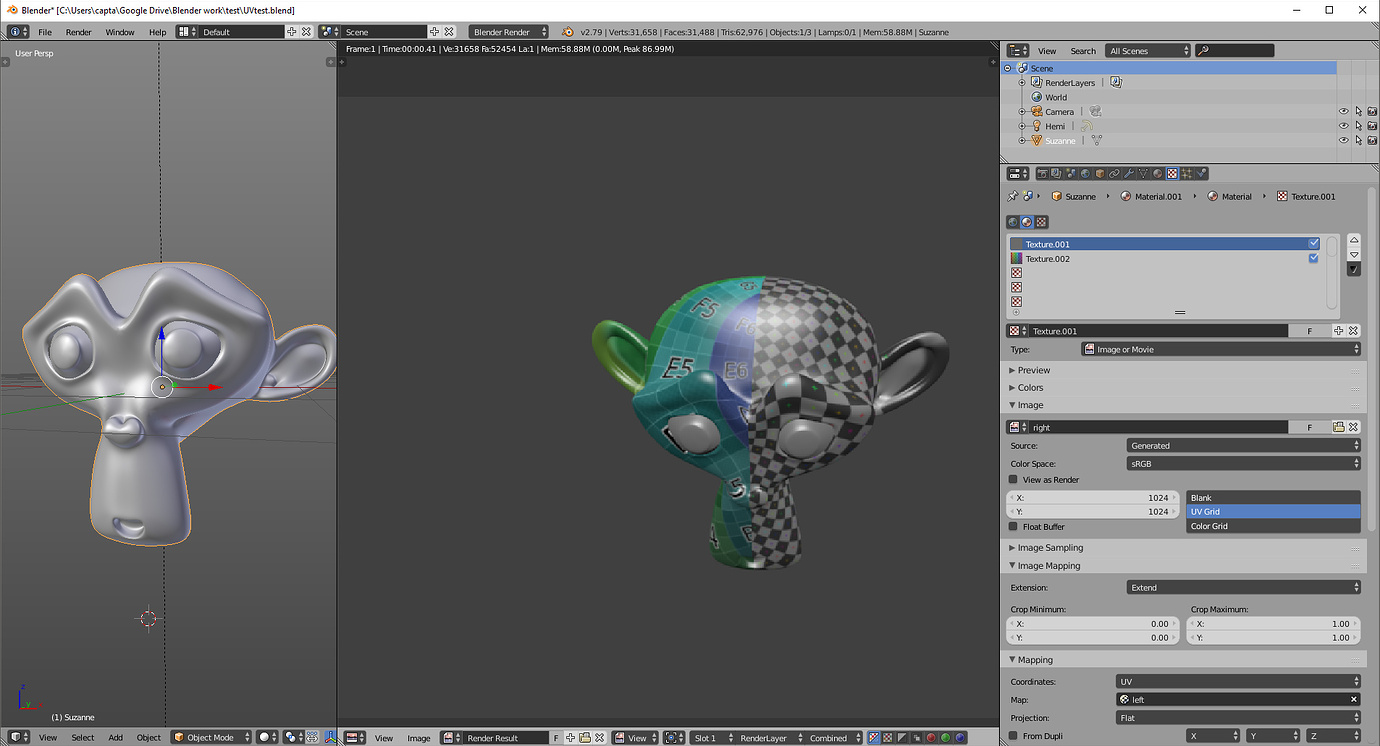This screenshot has width=1380, height=746.
Task: Show red channel in image editor
Action: [931, 738]
